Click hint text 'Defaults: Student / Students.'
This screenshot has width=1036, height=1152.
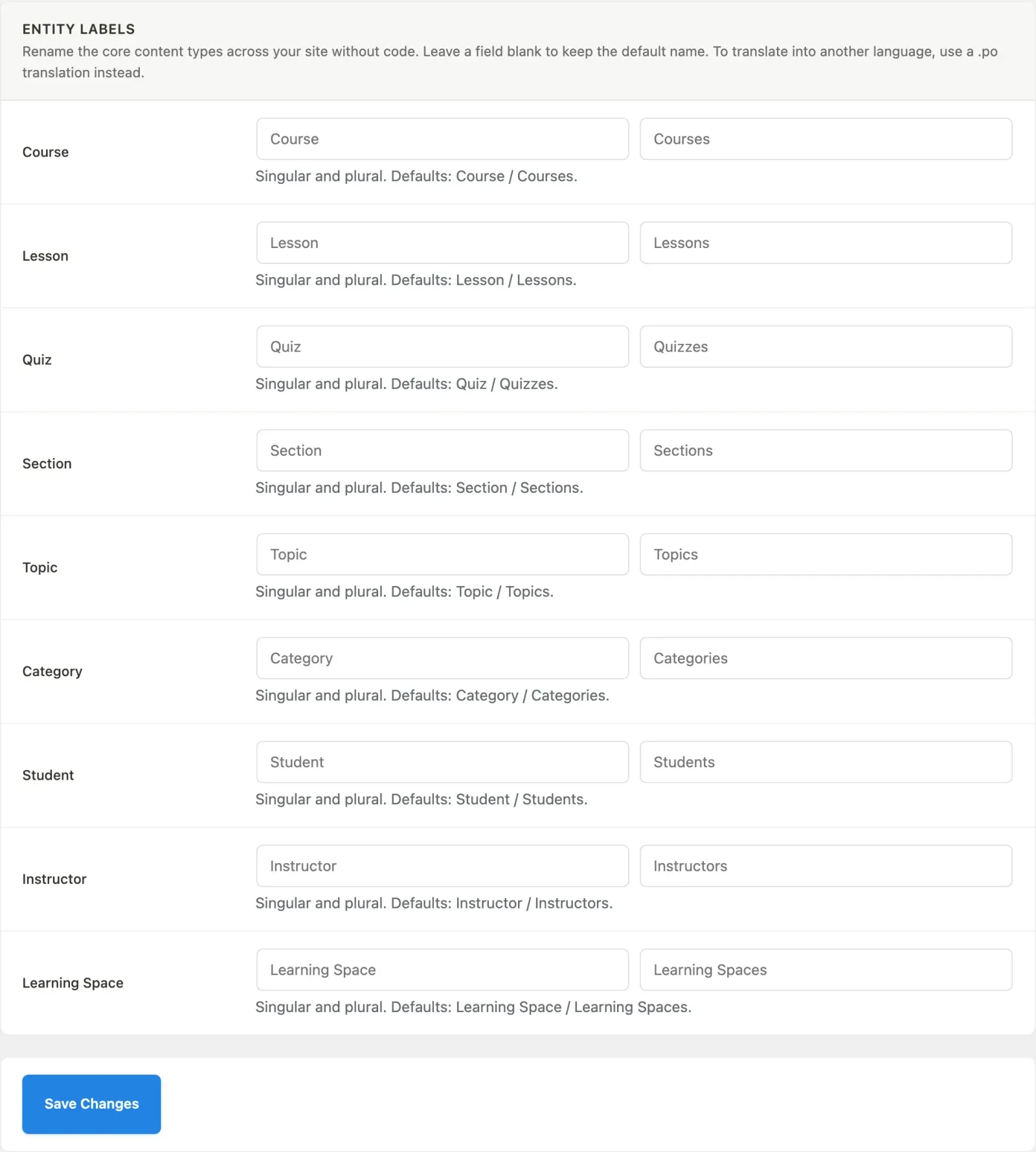490,799
